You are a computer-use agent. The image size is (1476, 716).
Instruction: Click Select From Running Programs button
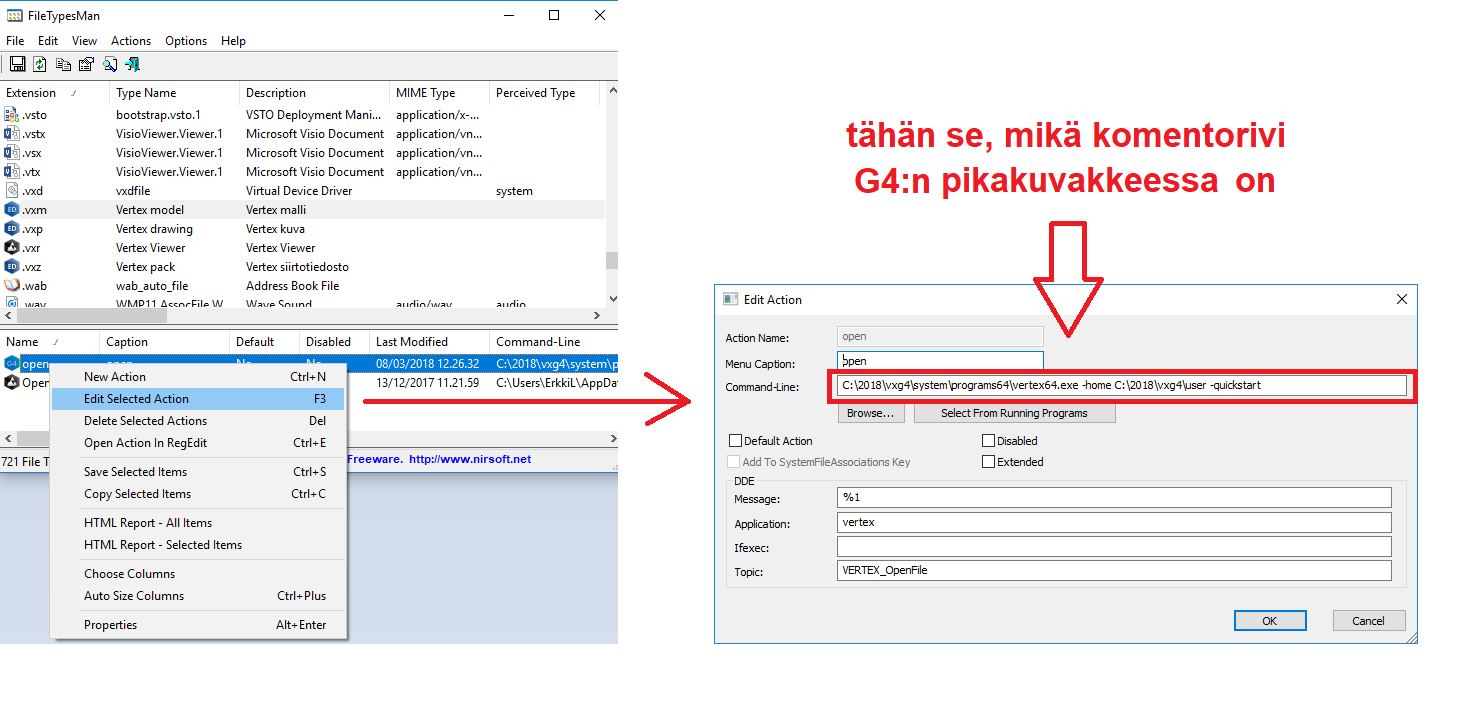[1014, 413]
